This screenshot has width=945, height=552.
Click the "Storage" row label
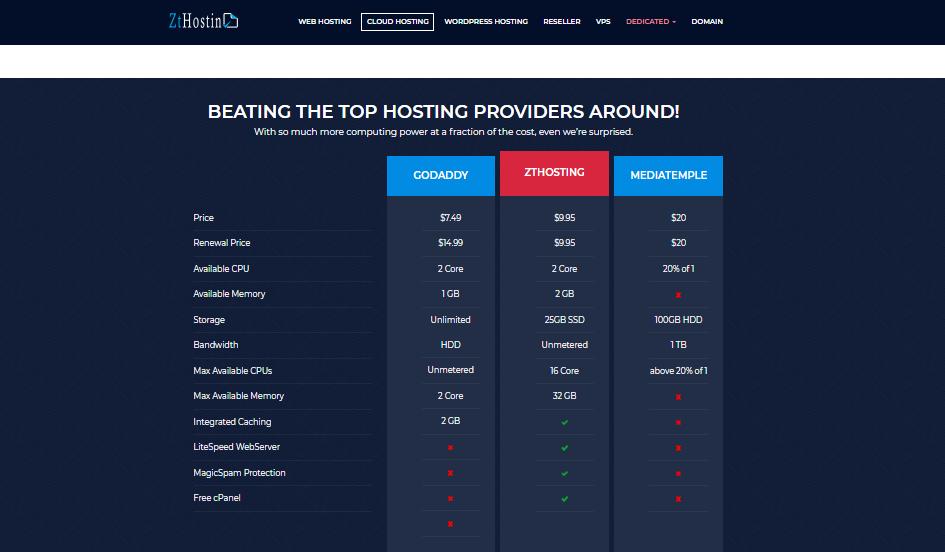coord(209,320)
